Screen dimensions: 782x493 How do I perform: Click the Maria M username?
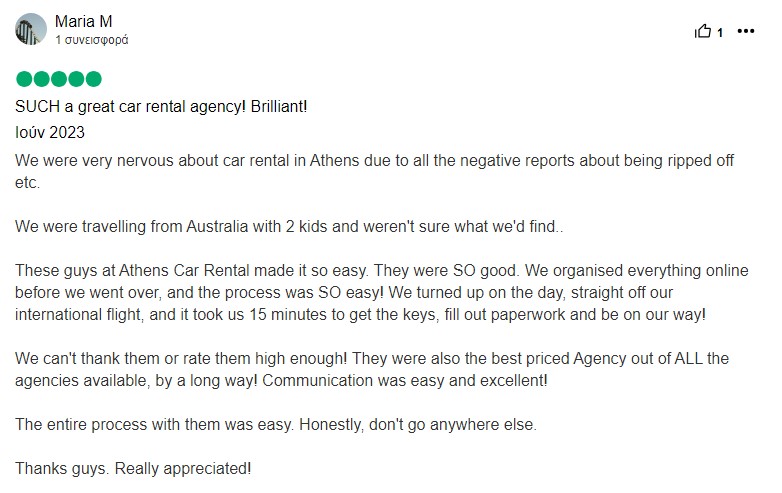tap(83, 21)
